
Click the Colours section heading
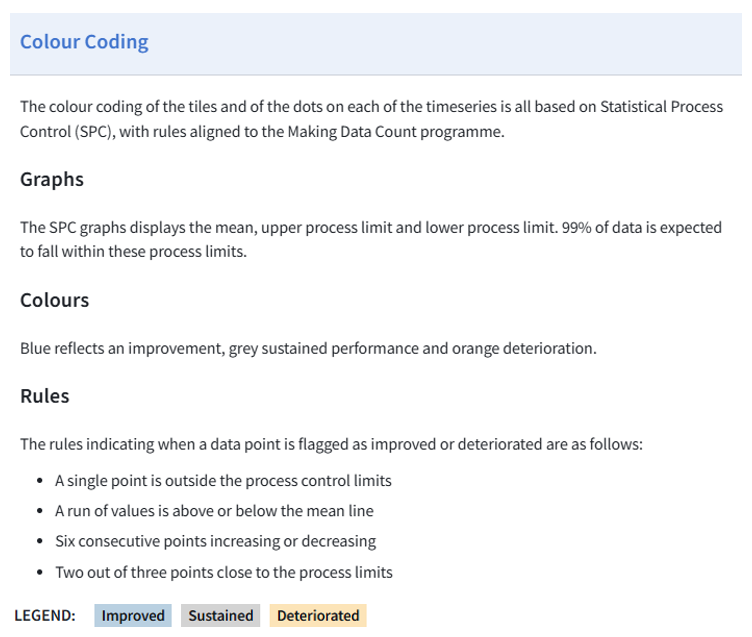pos(55,300)
